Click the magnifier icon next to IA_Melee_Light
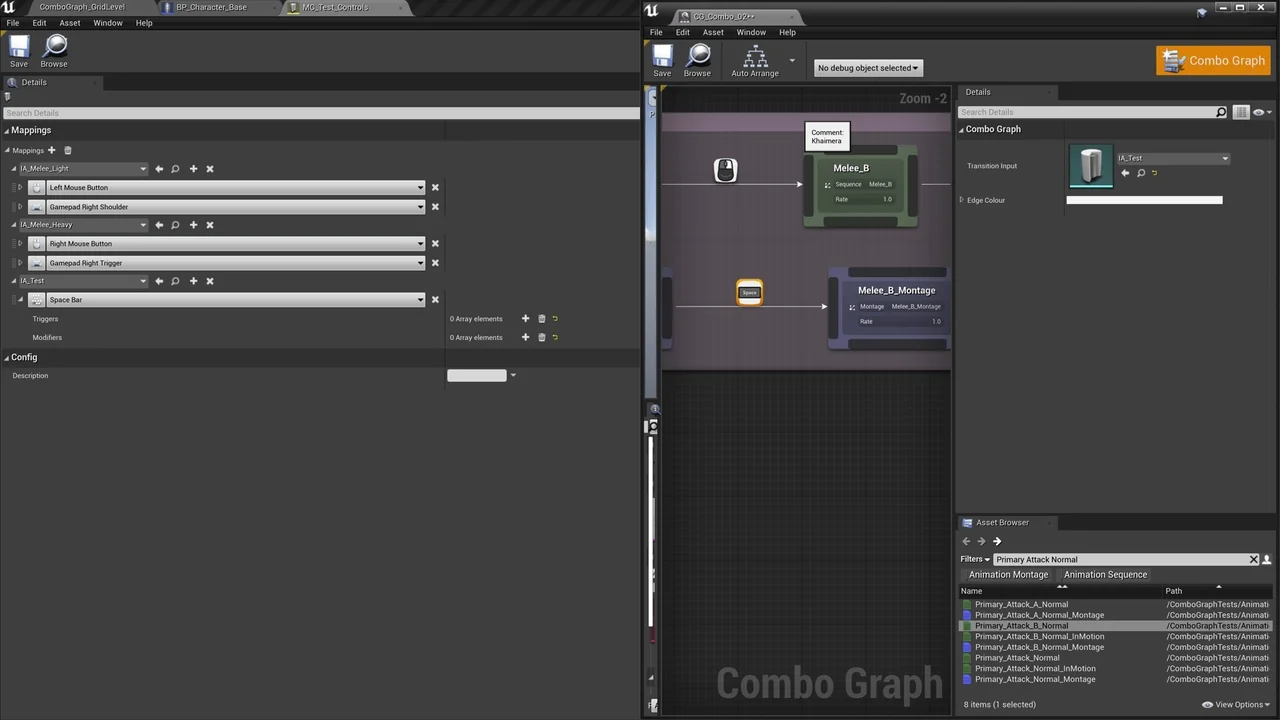The width and height of the screenshot is (1280, 720). click(174, 168)
